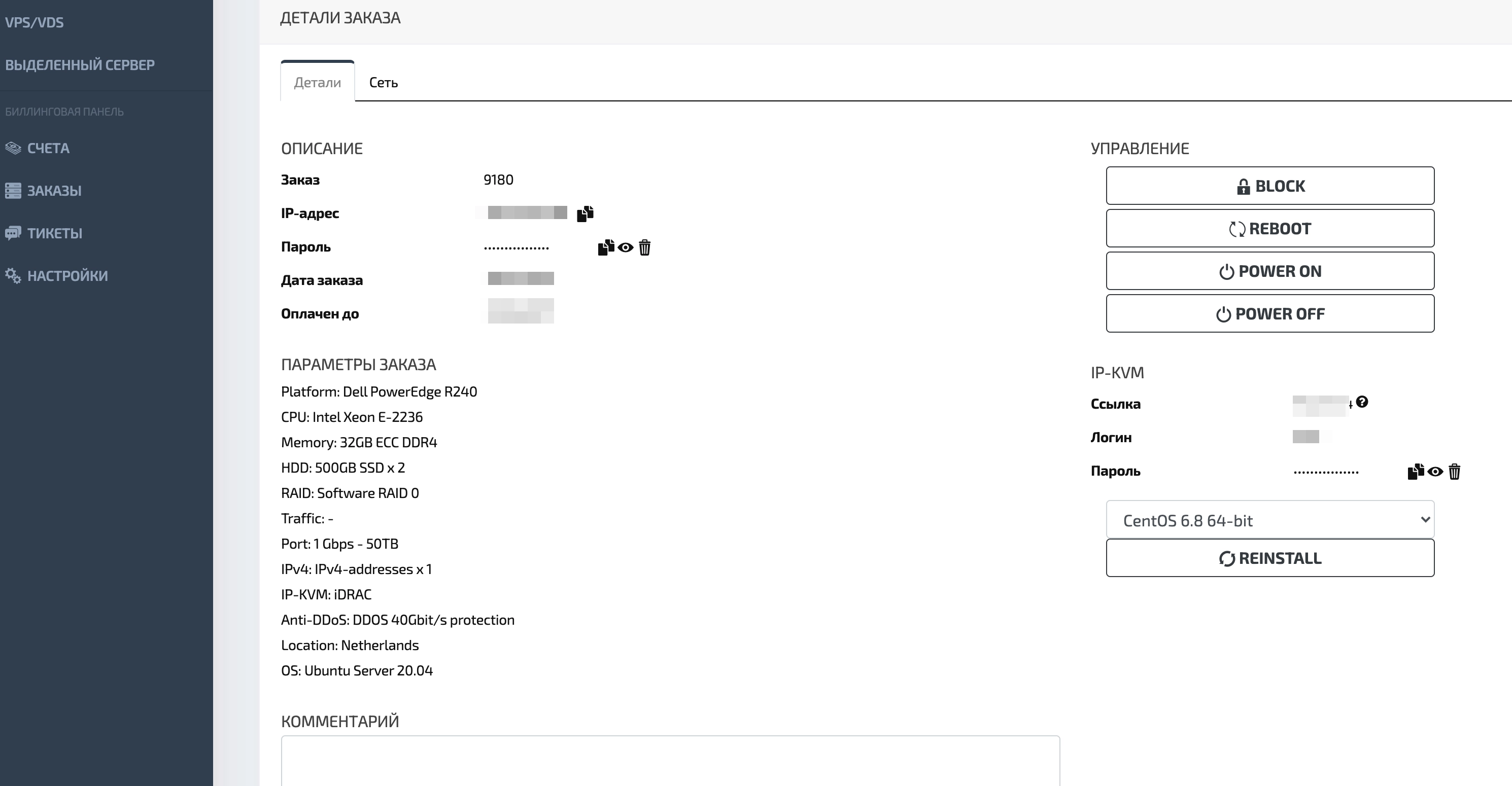Open the CentOS 6.8 64-bit OS dropdown

coord(1269,520)
